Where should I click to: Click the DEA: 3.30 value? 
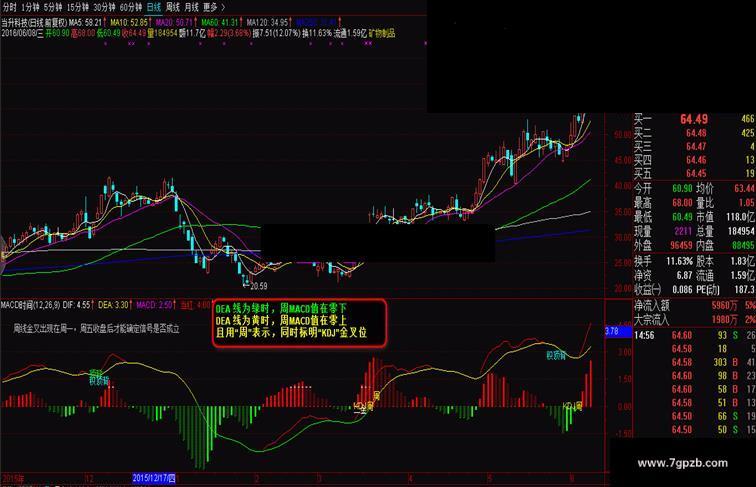(114, 305)
